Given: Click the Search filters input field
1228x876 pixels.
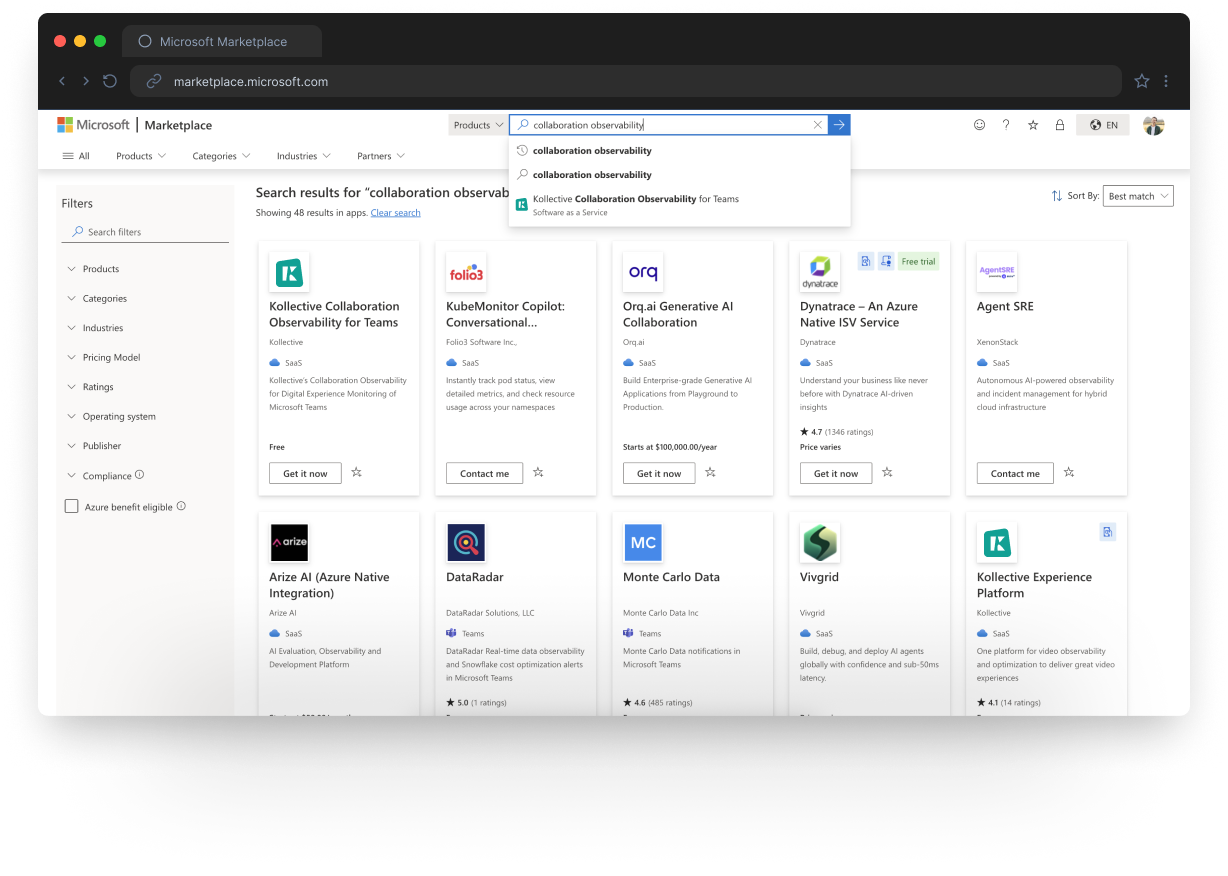Looking at the screenshot, I should click(x=145, y=232).
